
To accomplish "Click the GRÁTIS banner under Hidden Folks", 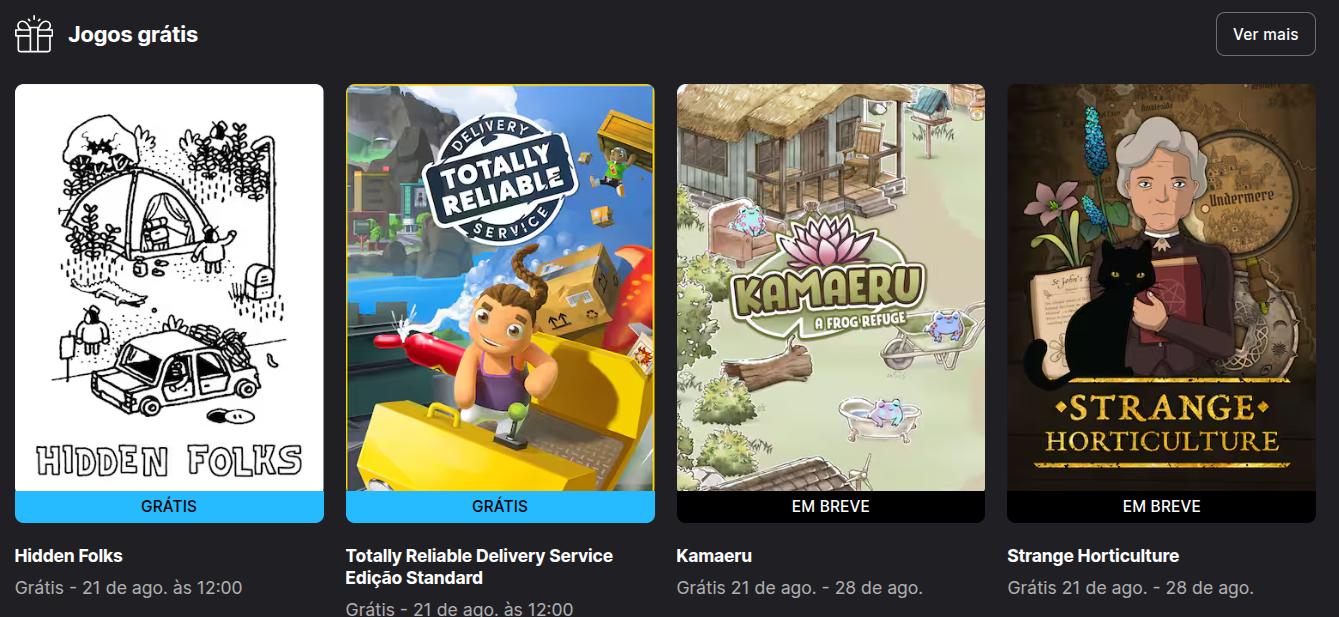I will tap(169, 507).
